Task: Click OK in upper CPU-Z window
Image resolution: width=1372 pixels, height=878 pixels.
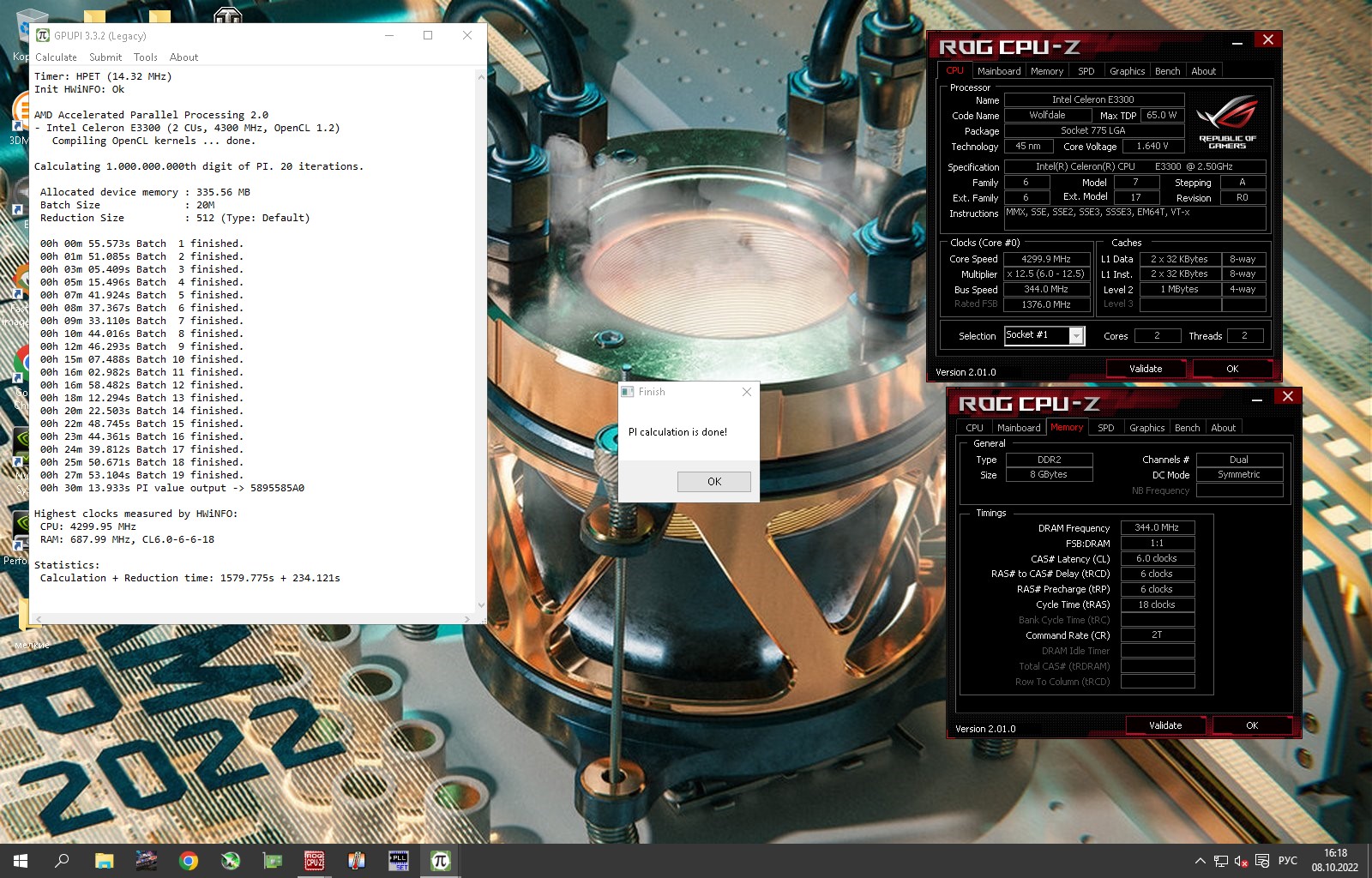Action: 1232,369
